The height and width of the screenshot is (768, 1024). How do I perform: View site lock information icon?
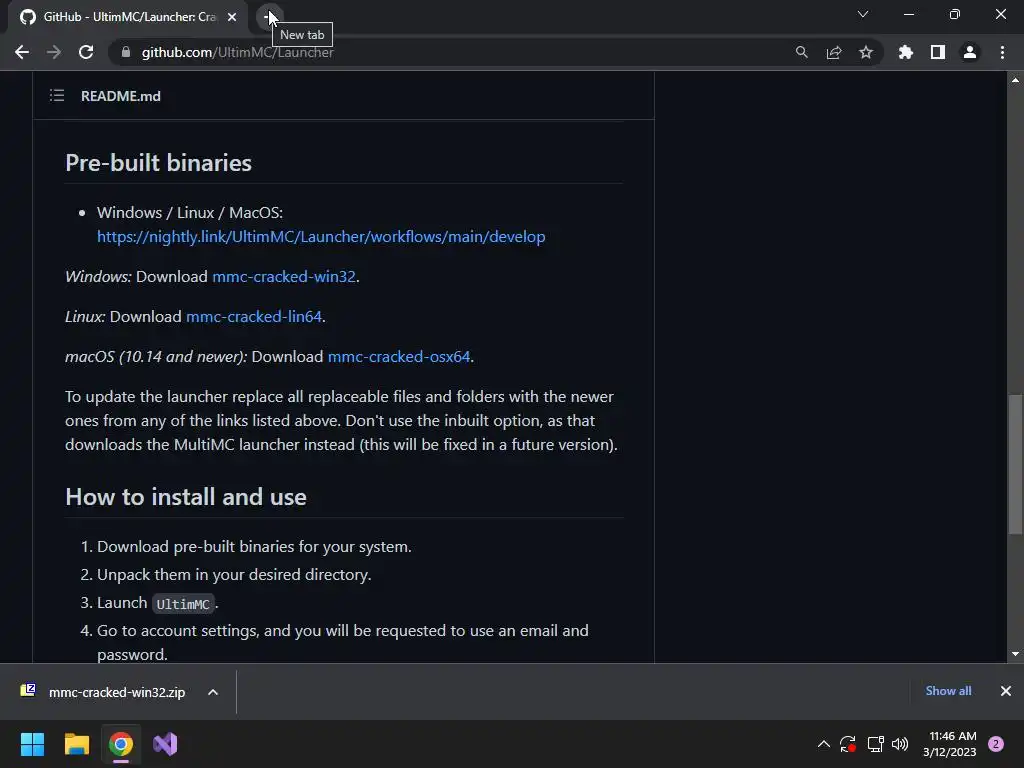125,52
